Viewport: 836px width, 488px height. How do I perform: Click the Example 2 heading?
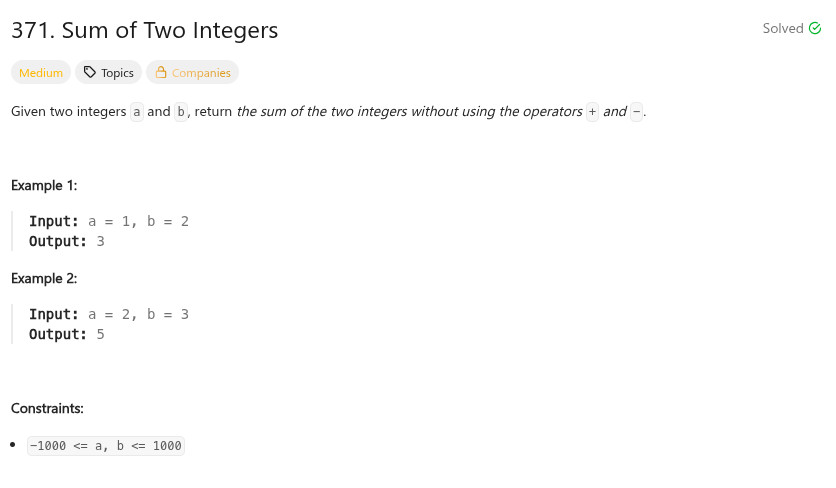44,278
